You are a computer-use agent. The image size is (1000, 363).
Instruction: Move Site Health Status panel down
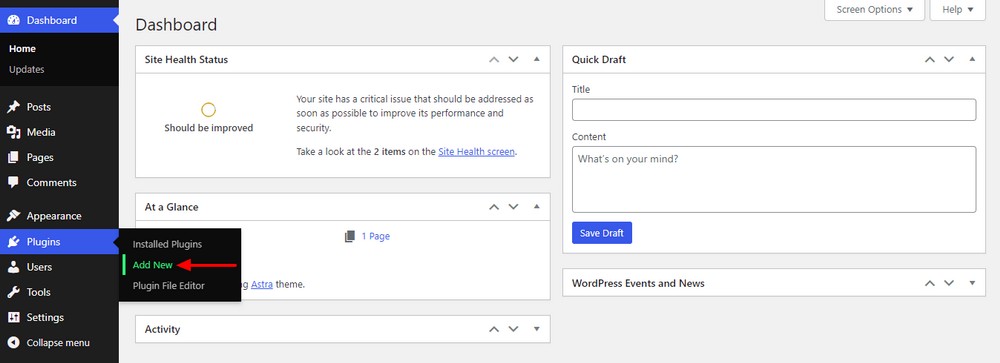coord(513,59)
